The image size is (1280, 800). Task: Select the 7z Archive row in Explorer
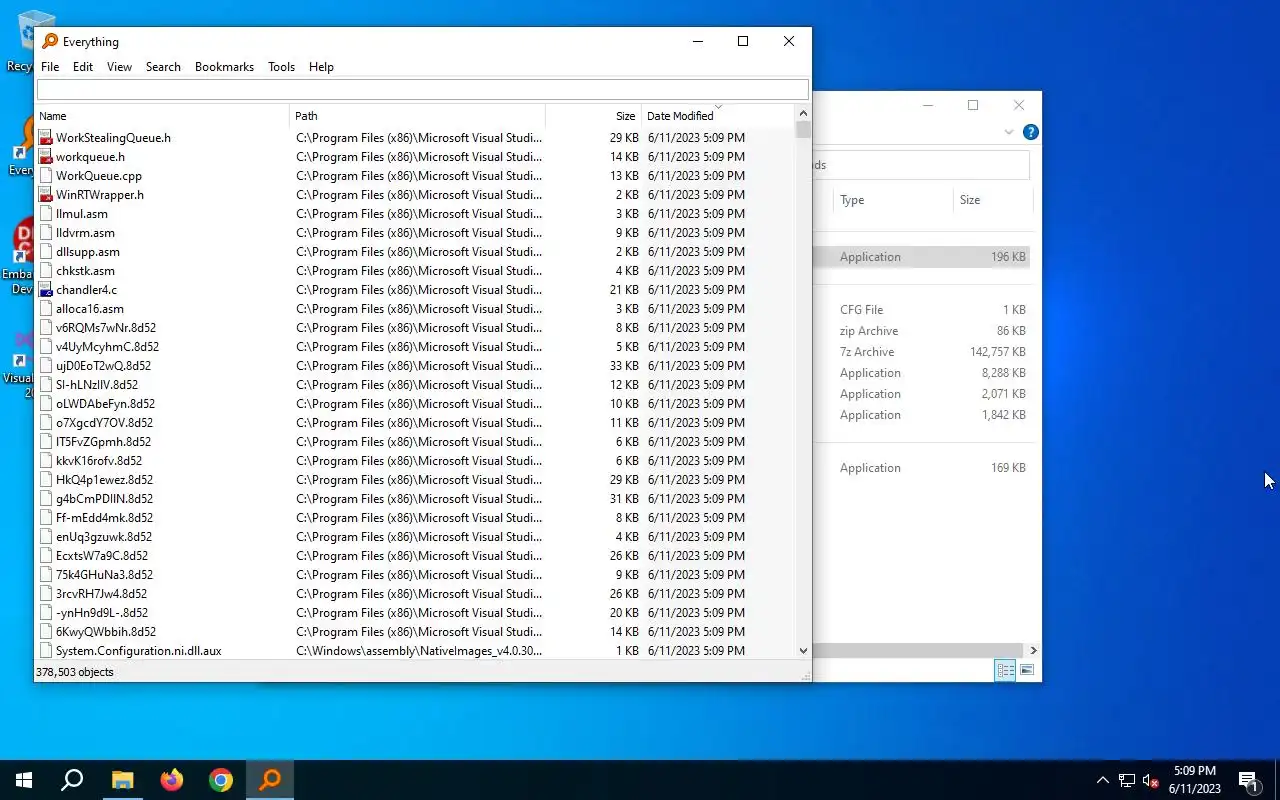(921, 352)
